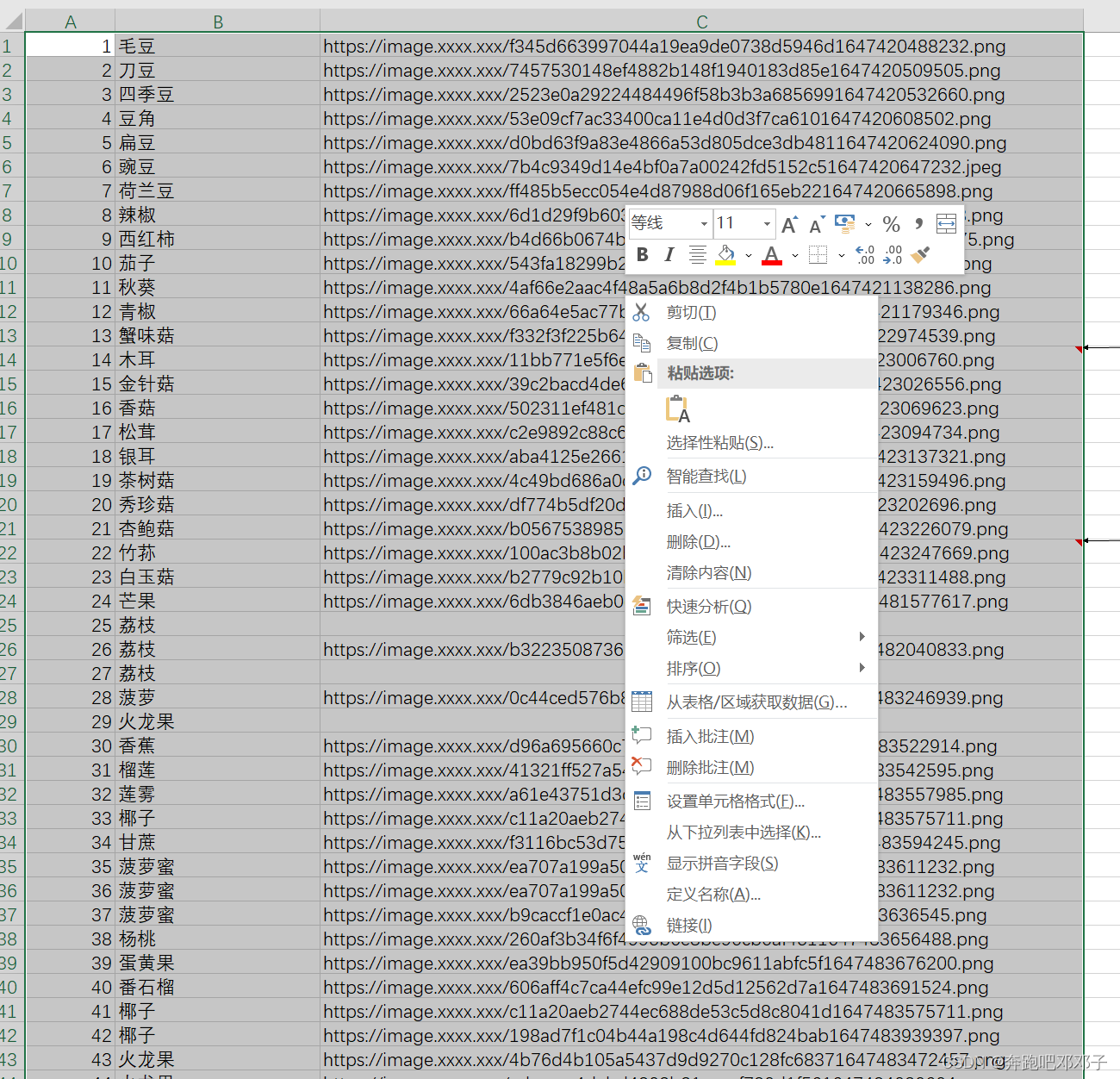This screenshot has width=1120, height=1079.
Task: Click the Smart Lookup magnifier icon
Action: 642,476
